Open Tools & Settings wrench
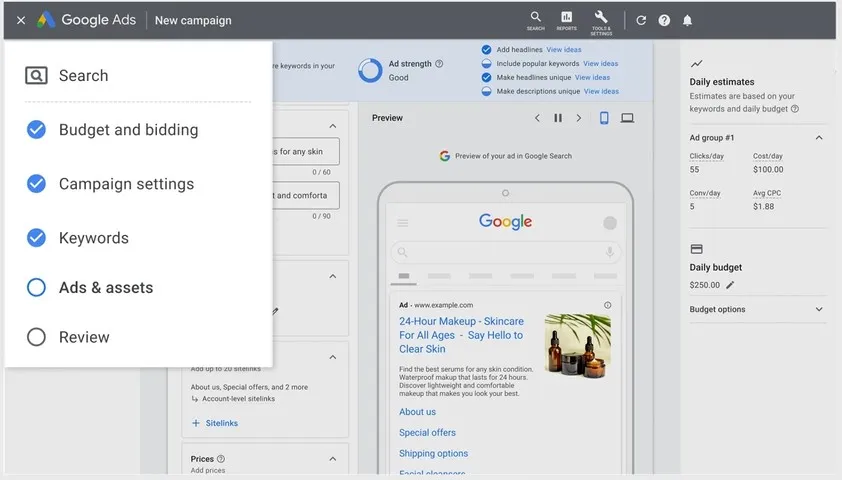This screenshot has width=842, height=480. coord(601,23)
